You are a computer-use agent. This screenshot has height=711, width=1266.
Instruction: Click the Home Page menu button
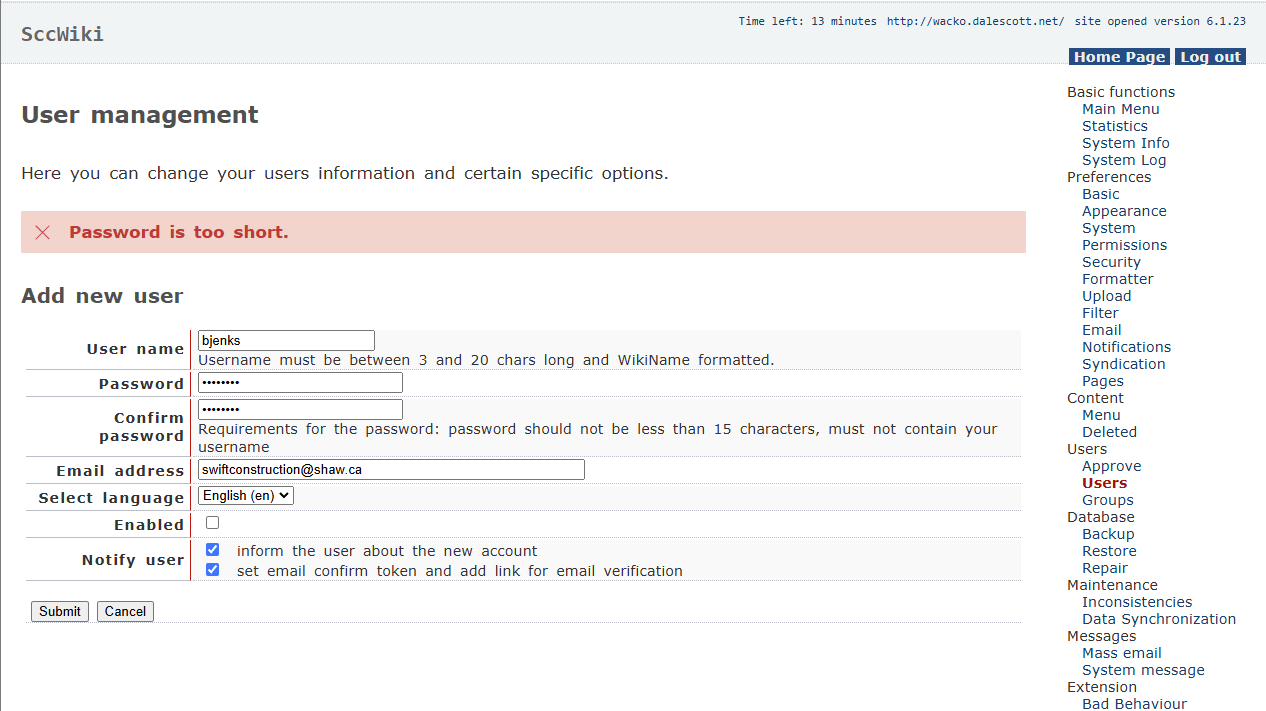coord(1119,57)
